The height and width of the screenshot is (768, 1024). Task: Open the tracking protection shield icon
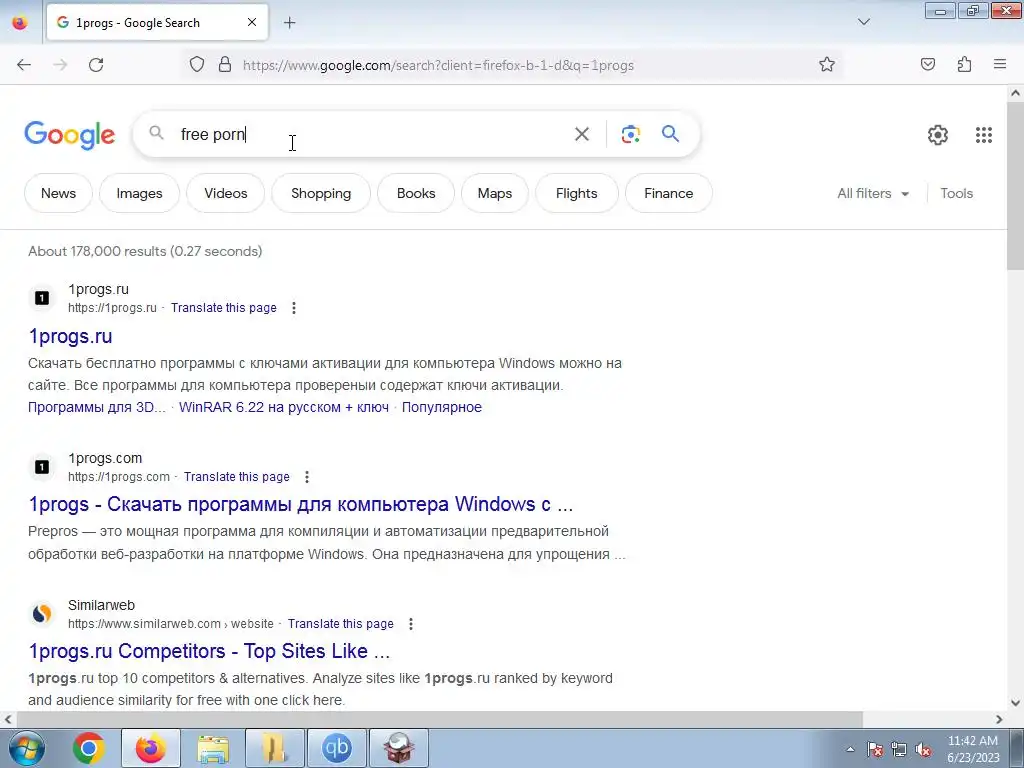[197, 65]
